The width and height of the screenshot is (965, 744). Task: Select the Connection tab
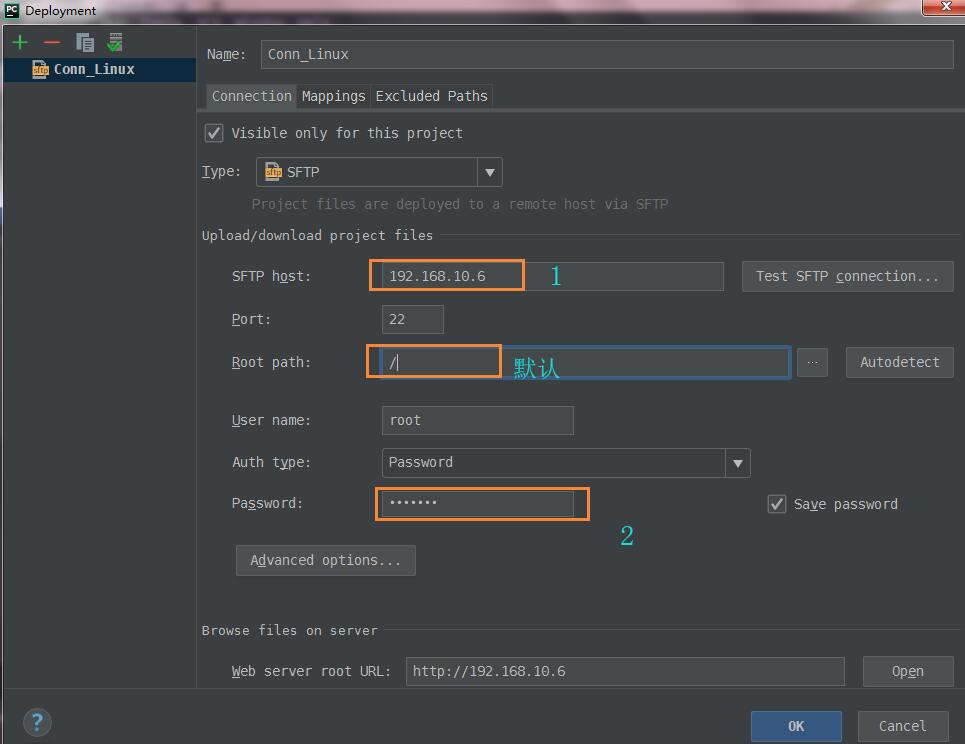[x=251, y=96]
